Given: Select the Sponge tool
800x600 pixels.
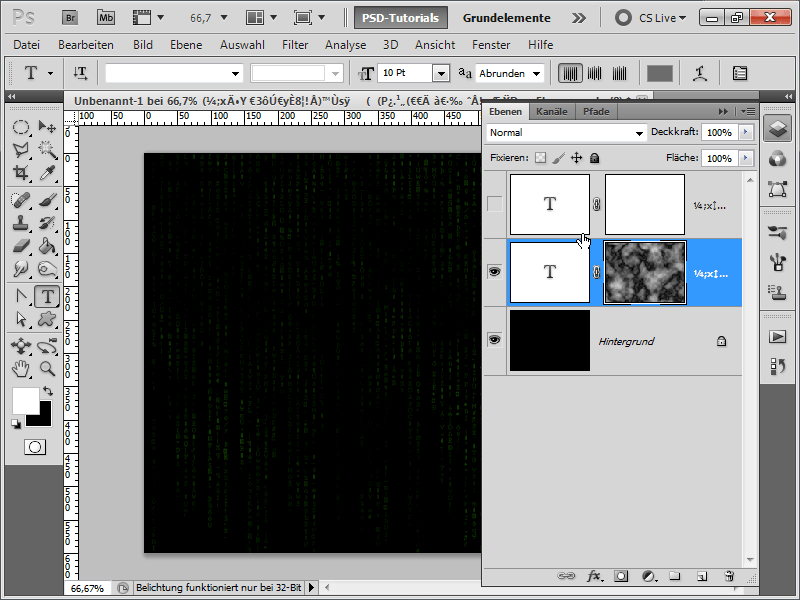Looking at the screenshot, I should (47, 268).
